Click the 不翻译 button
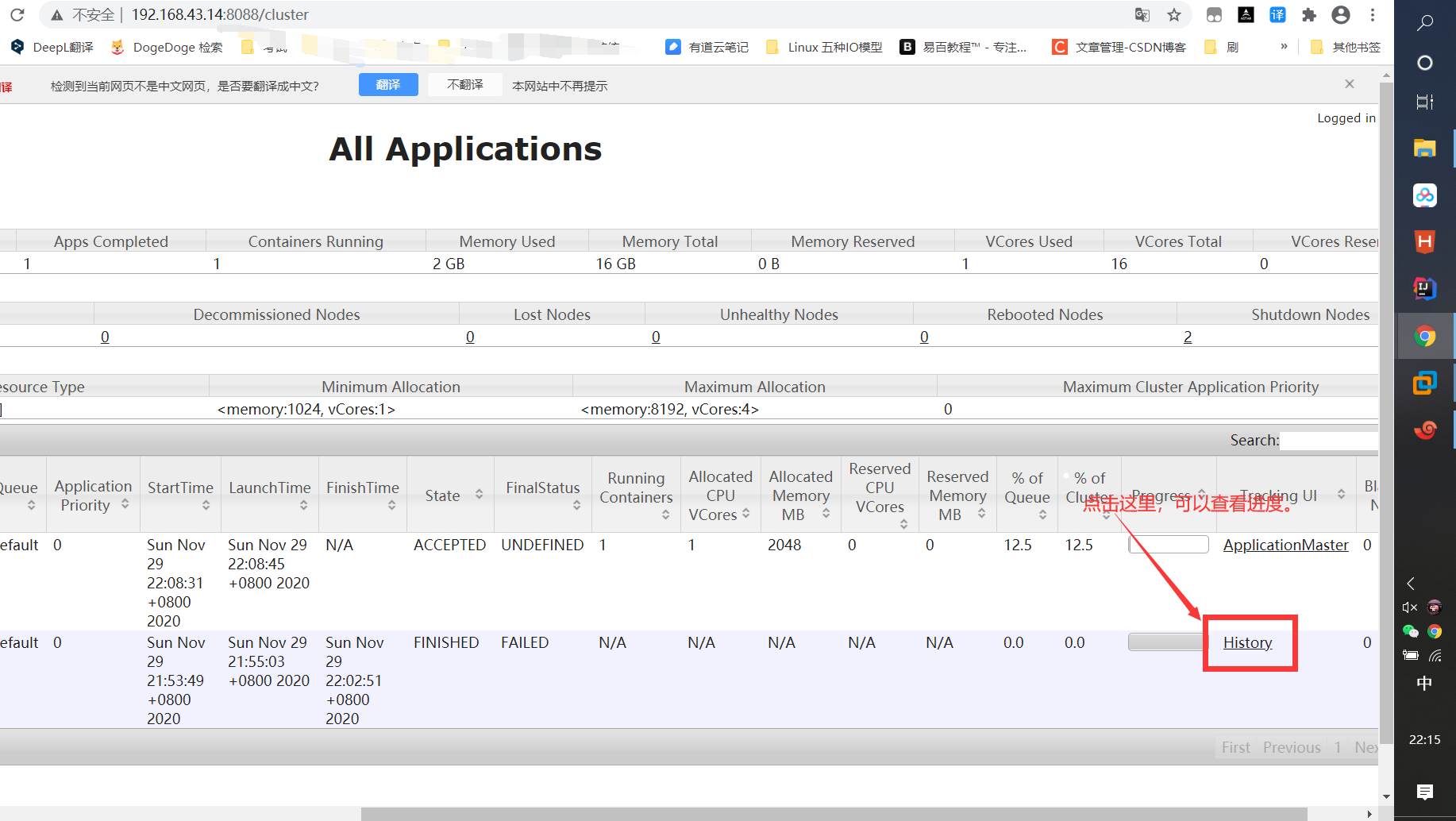Screen dimensions: 1456x821 [x=465, y=85]
